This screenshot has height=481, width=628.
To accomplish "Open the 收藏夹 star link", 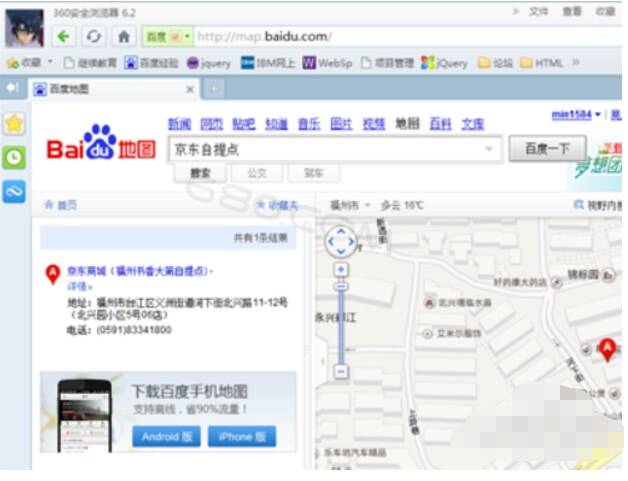I will click(278, 205).
